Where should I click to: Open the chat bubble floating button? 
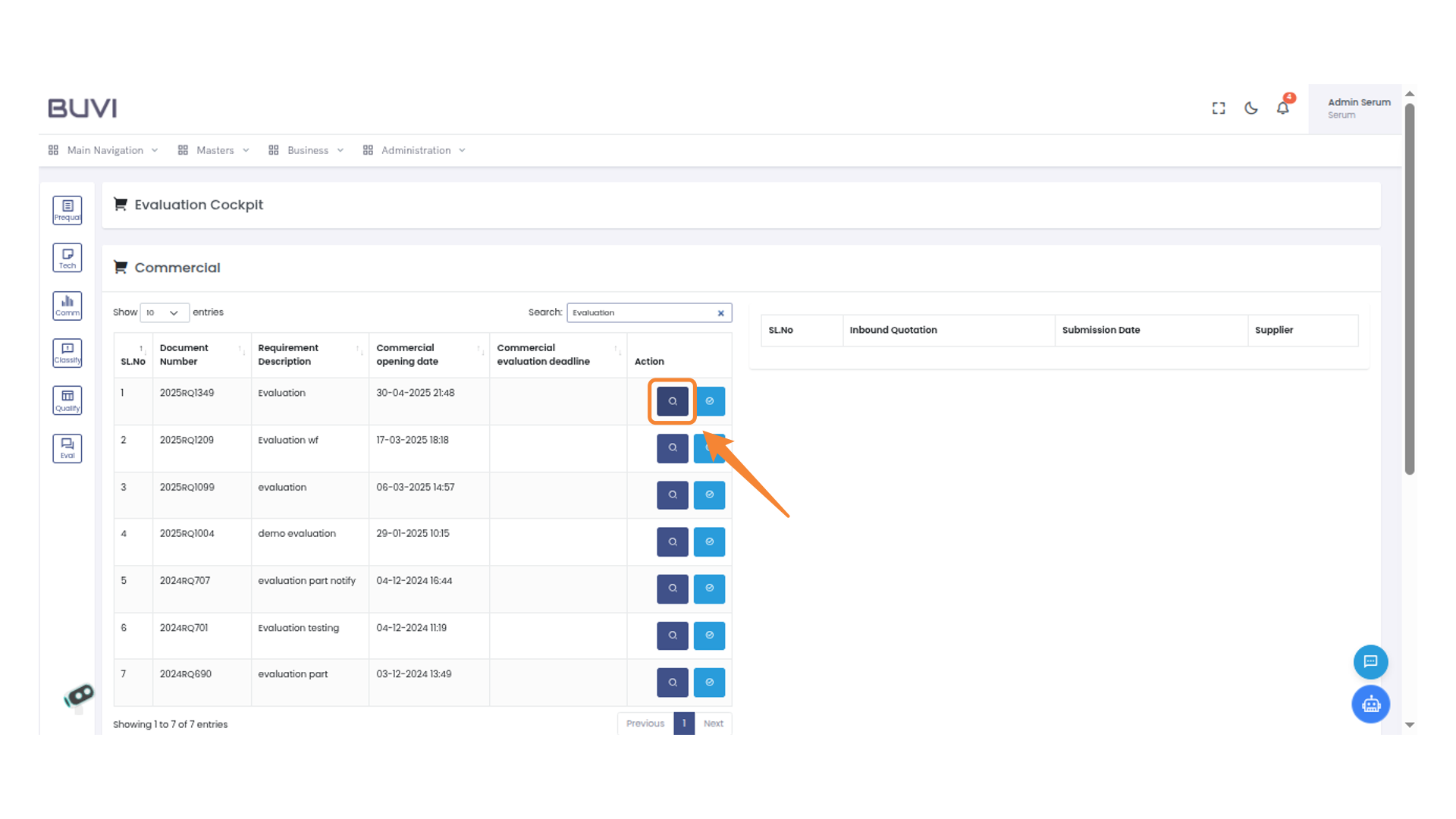pos(1370,661)
